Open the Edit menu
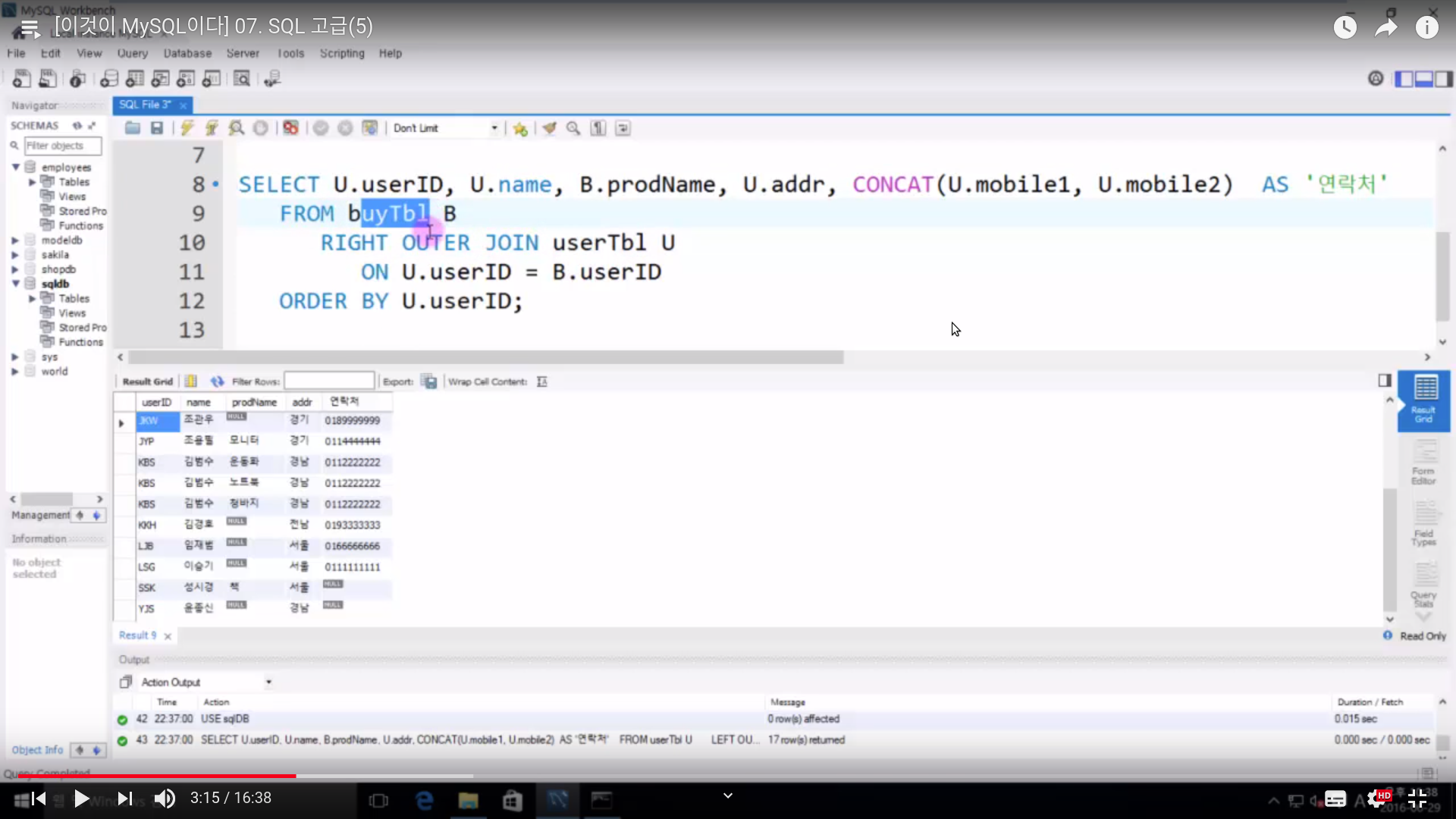The height and width of the screenshot is (819, 1456). tap(50, 53)
